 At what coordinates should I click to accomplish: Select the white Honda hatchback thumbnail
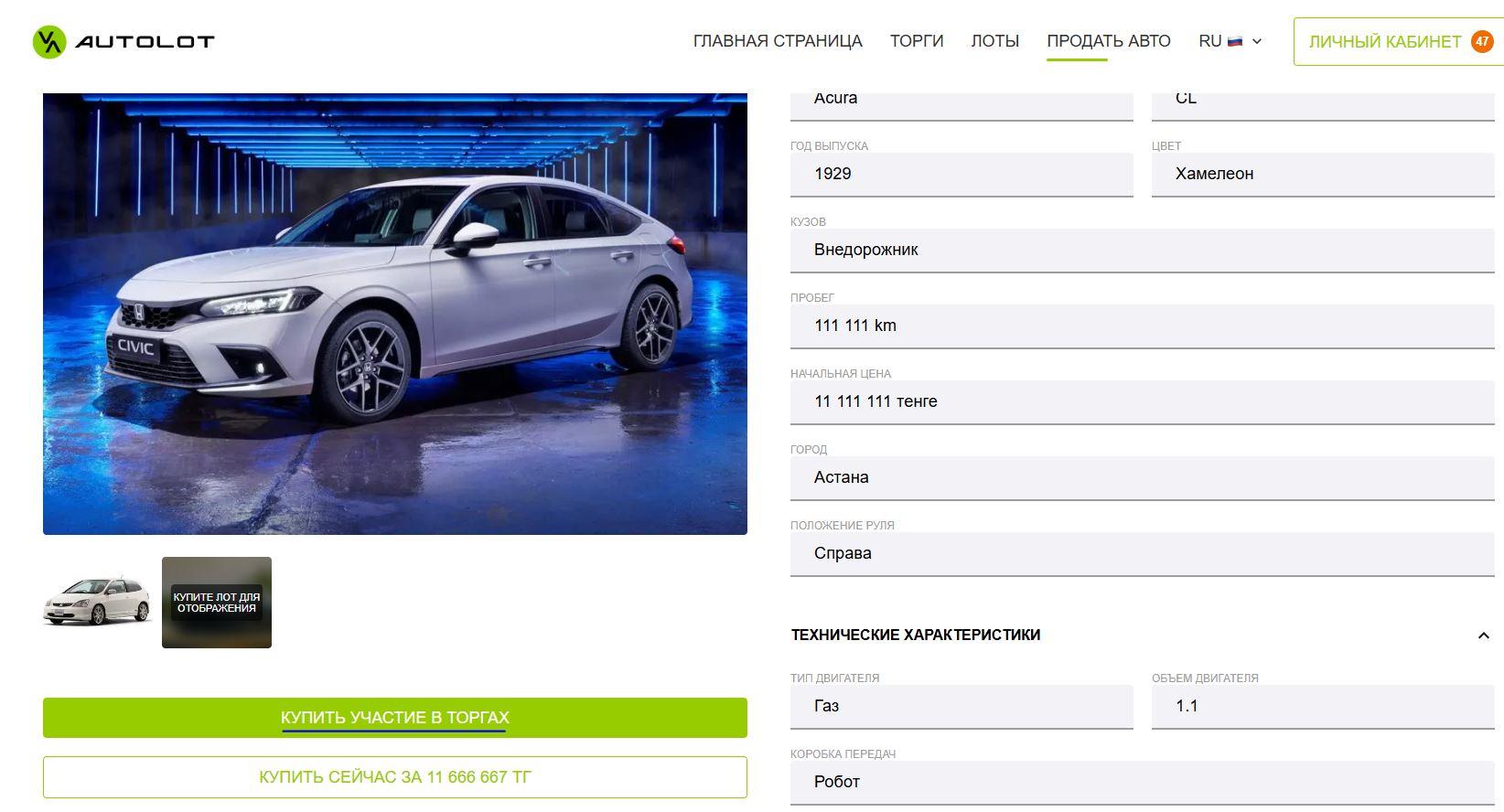coord(98,602)
